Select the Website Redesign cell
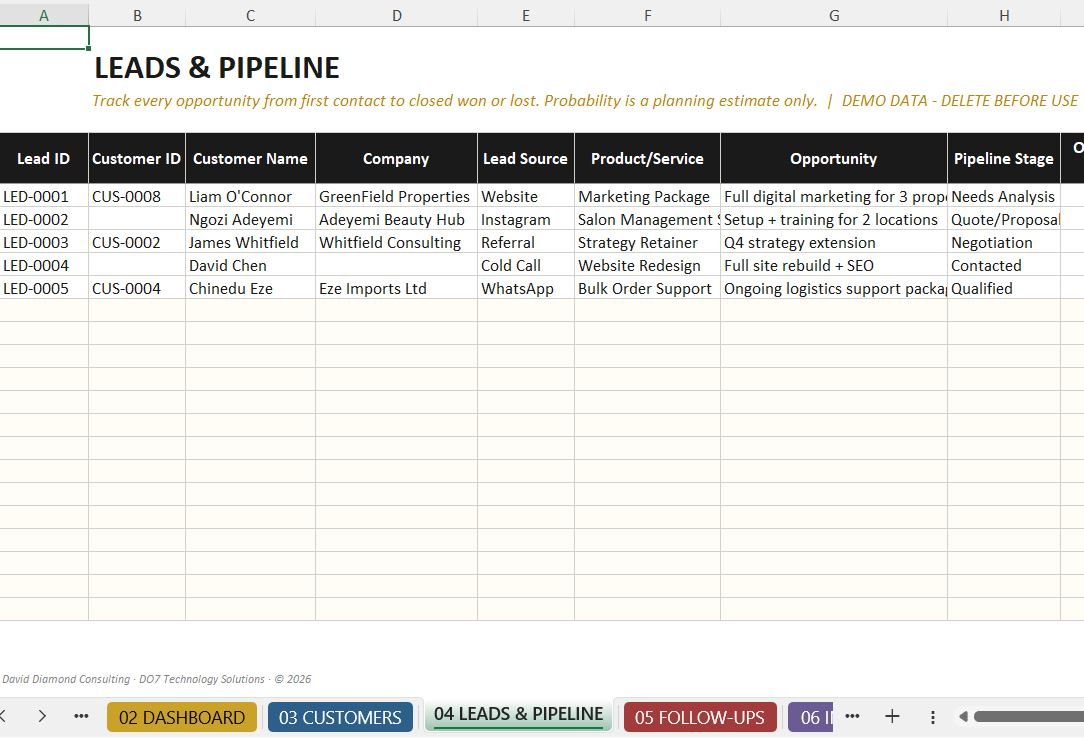The height and width of the screenshot is (738, 1084). [x=647, y=265]
